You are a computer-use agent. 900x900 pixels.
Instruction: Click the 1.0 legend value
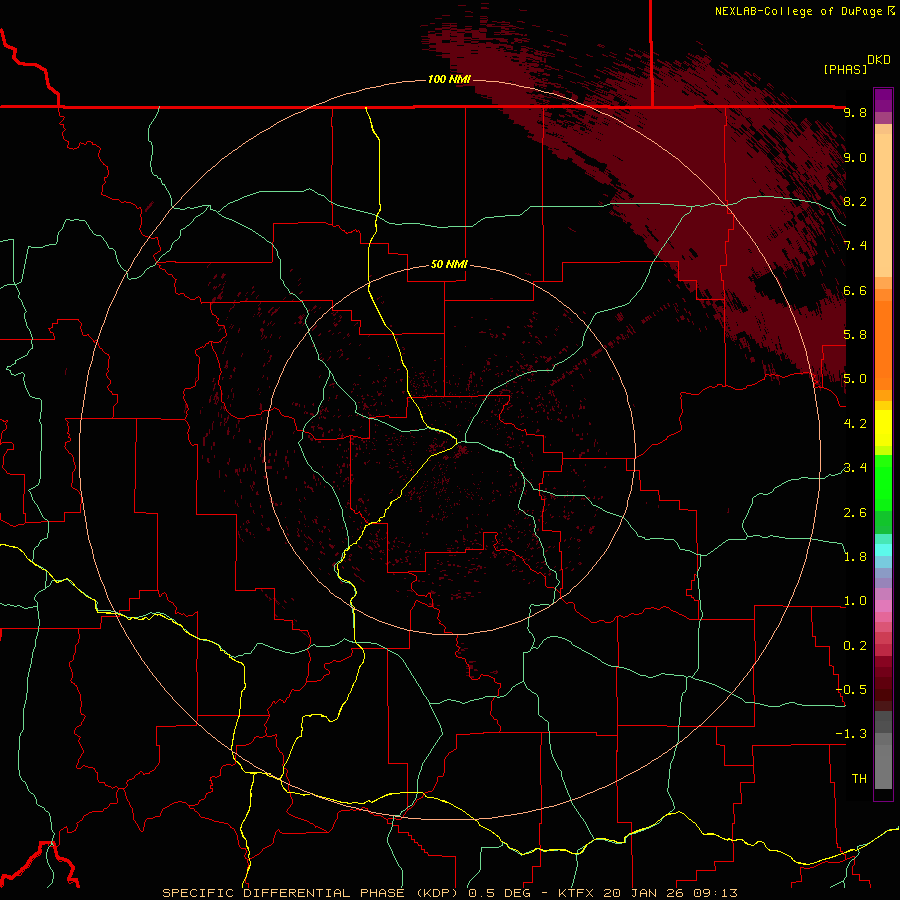pyautogui.click(x=855, y=601)
